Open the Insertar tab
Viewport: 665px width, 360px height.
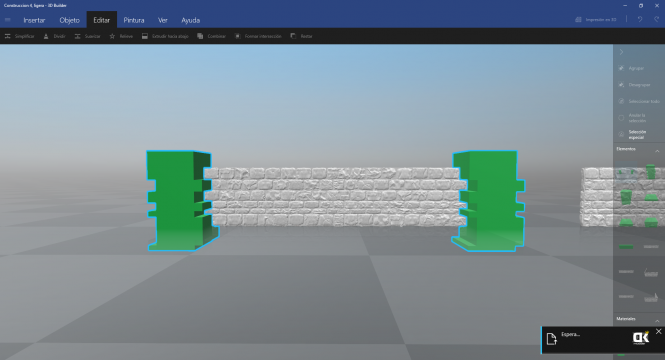coord(34,20)
